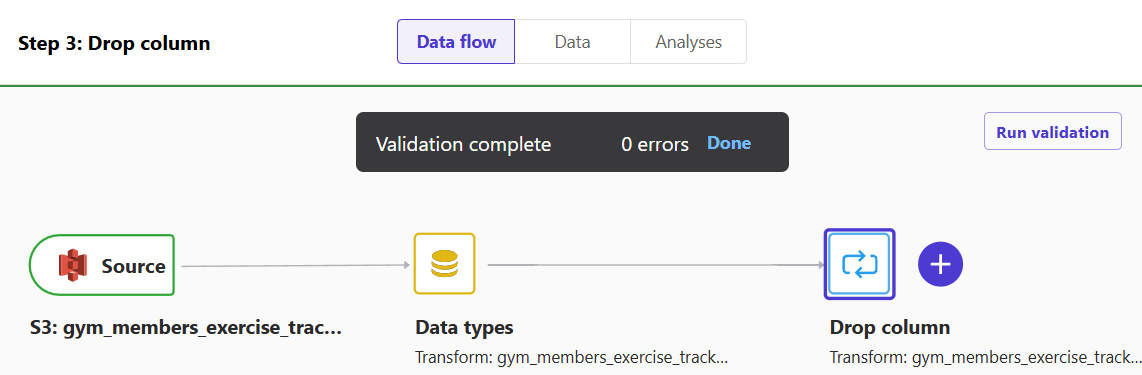Viewport: 1142px width, 375px height.
Task: Click Transform text under Data types
Action: (571, 358)
